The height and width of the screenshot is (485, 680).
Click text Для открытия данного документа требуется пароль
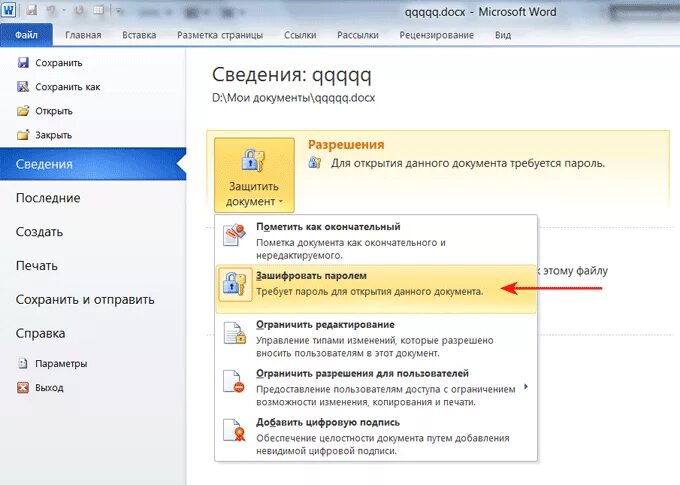pyautogui.click(x=468, y=164)
